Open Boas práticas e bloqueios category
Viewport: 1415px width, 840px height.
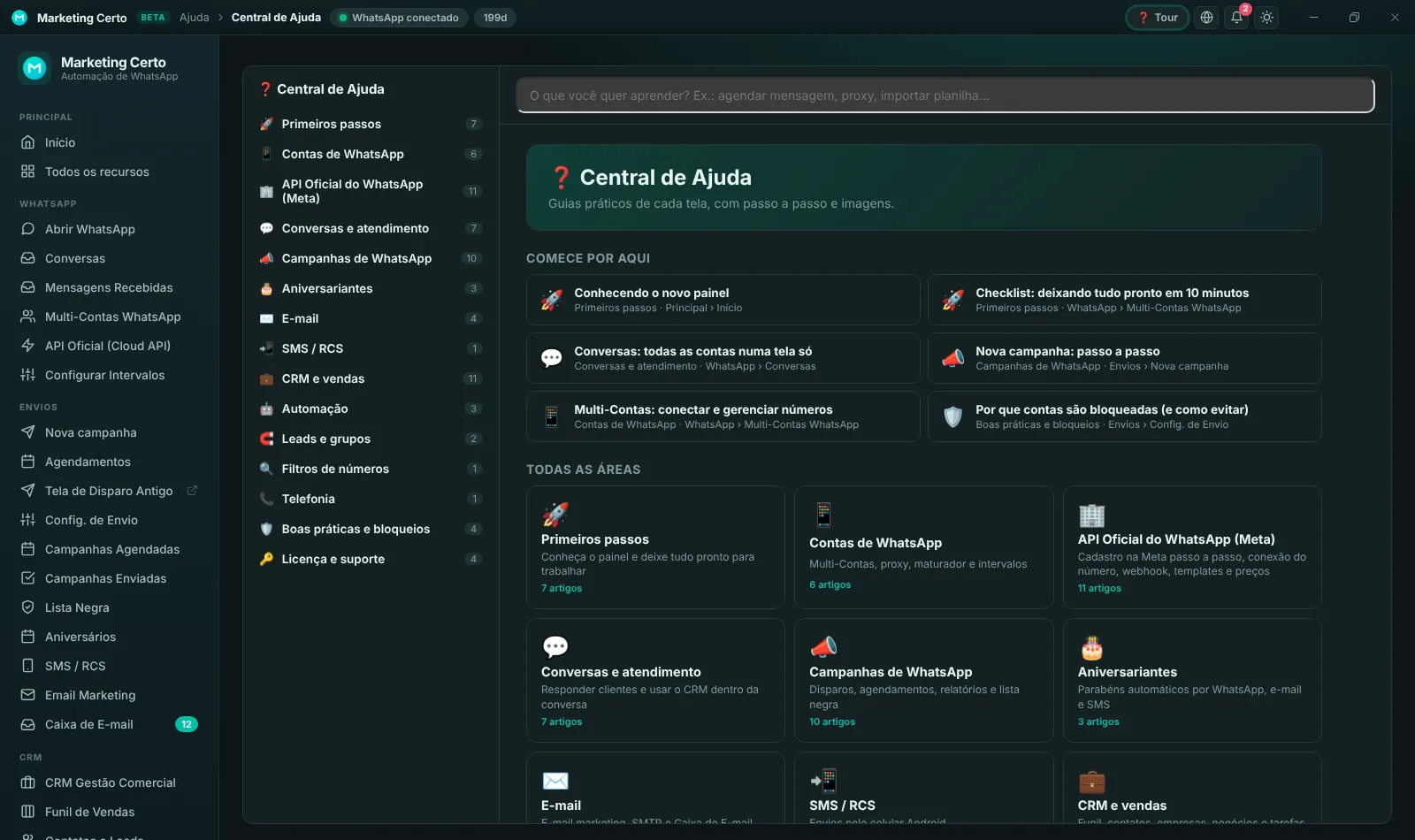[371, 529]
